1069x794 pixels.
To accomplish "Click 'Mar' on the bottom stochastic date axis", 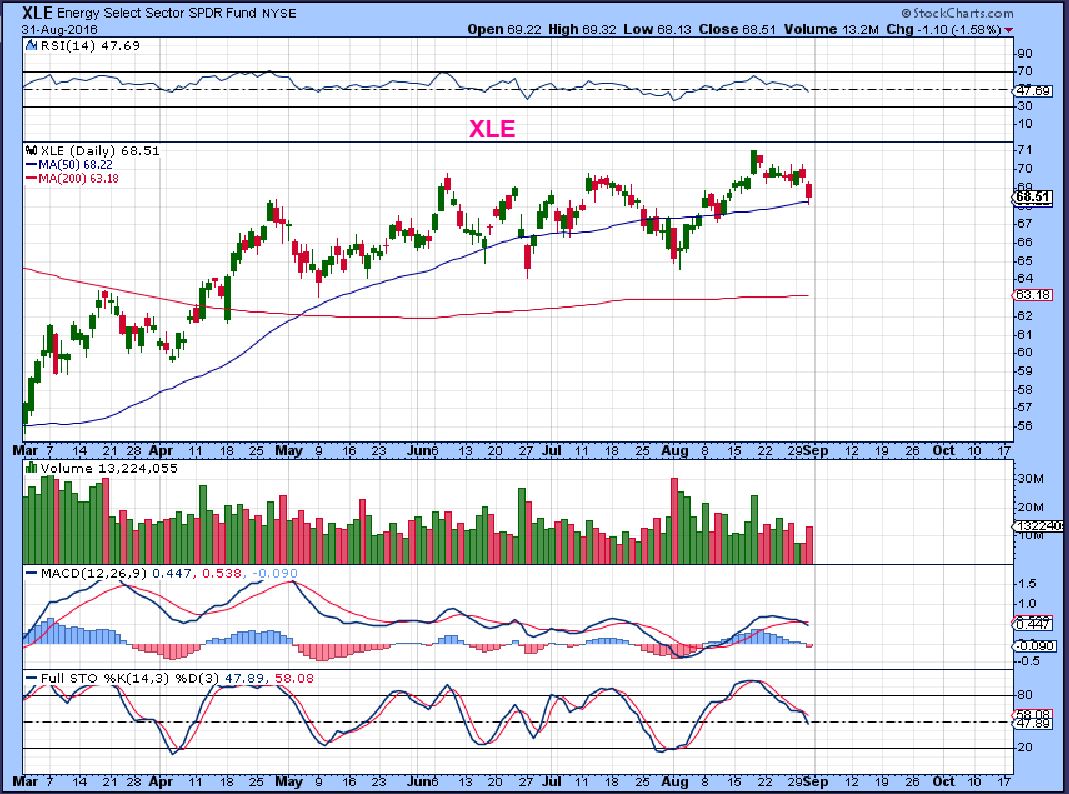I will 25,781.
